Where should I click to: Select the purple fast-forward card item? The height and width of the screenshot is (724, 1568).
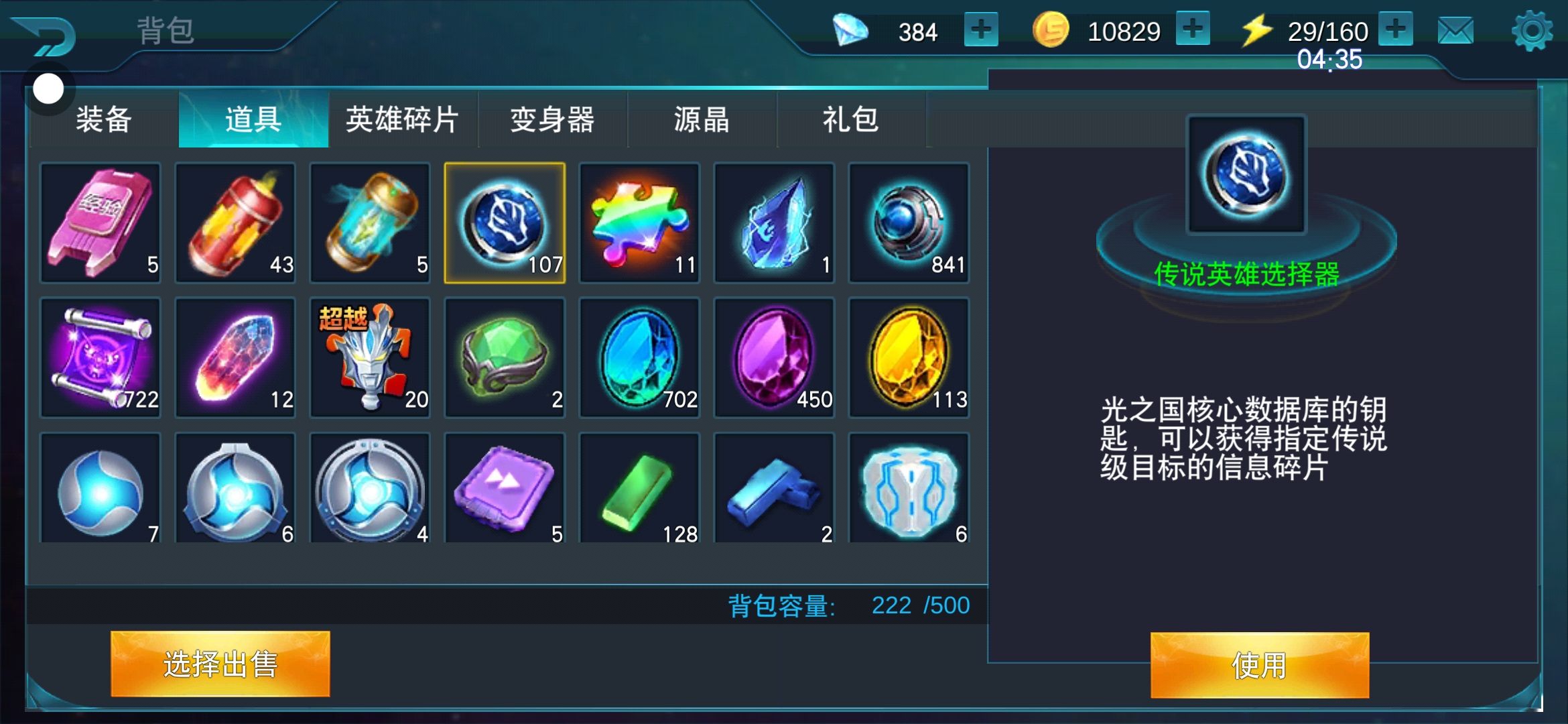[505, 487]
